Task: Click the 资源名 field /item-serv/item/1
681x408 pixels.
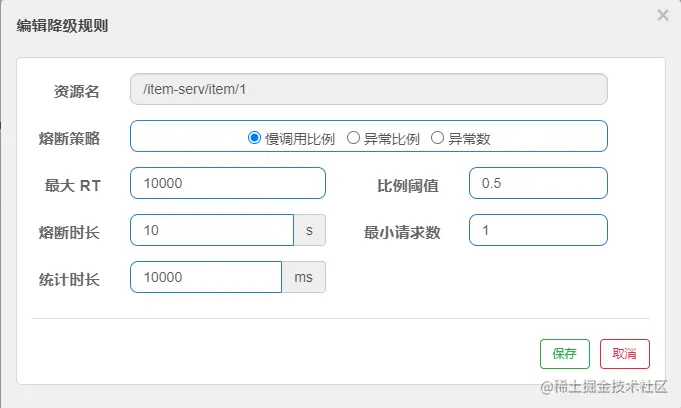Action: [x=369, y=89]
